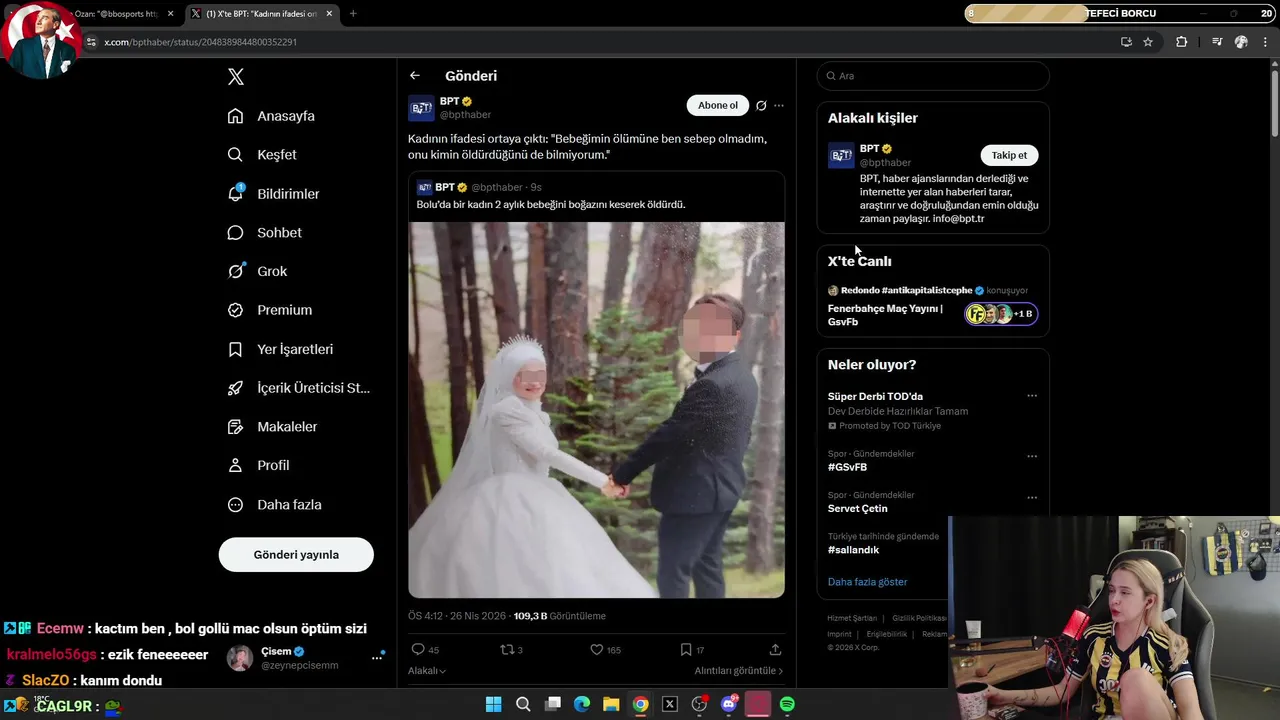Viewport: 1280px width, 720px height.
Task: Open Chrome extensions puzzle icon
Action: point(1182,42)
